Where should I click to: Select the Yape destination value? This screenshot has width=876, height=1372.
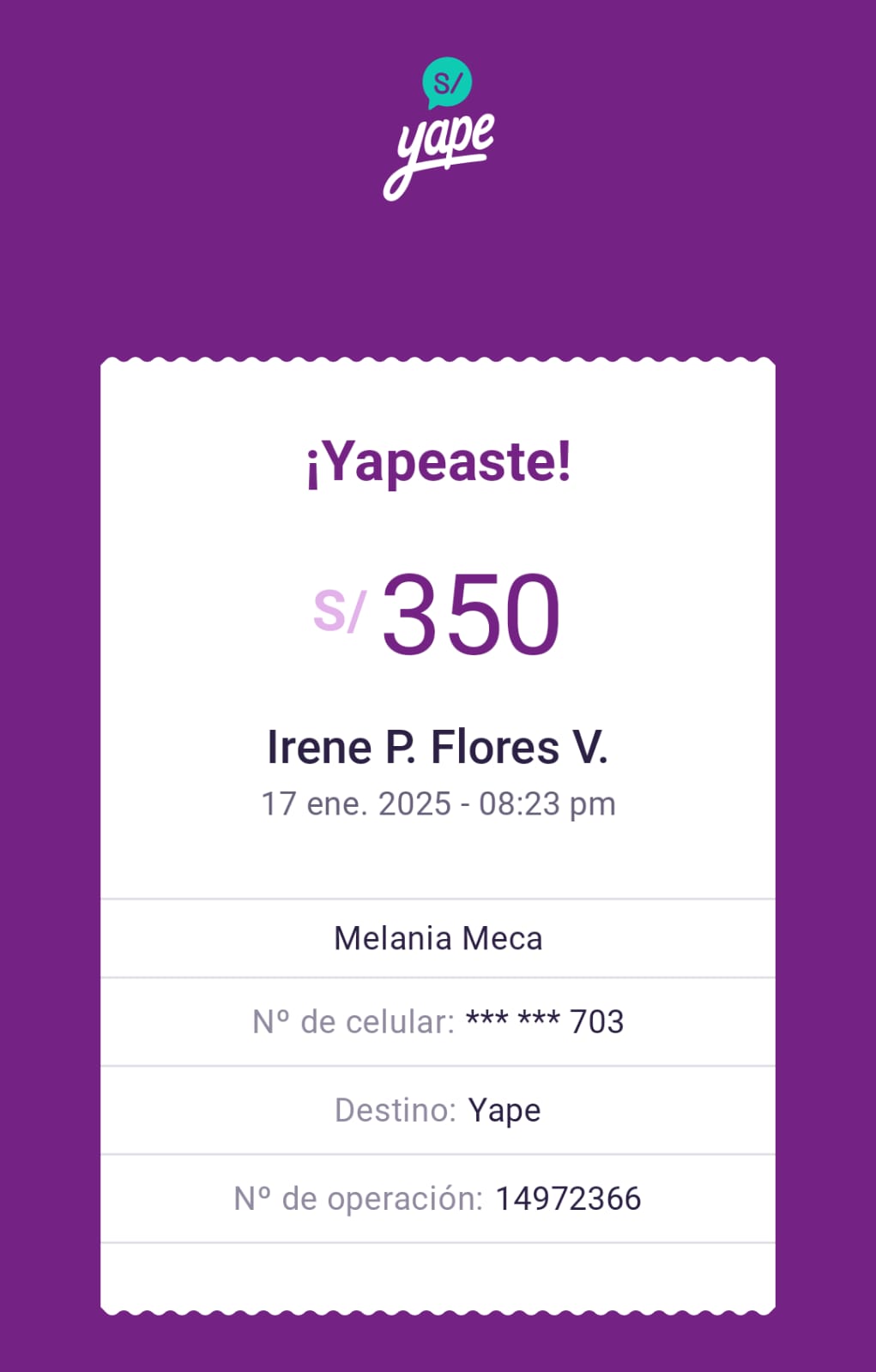pos(504,1110)
